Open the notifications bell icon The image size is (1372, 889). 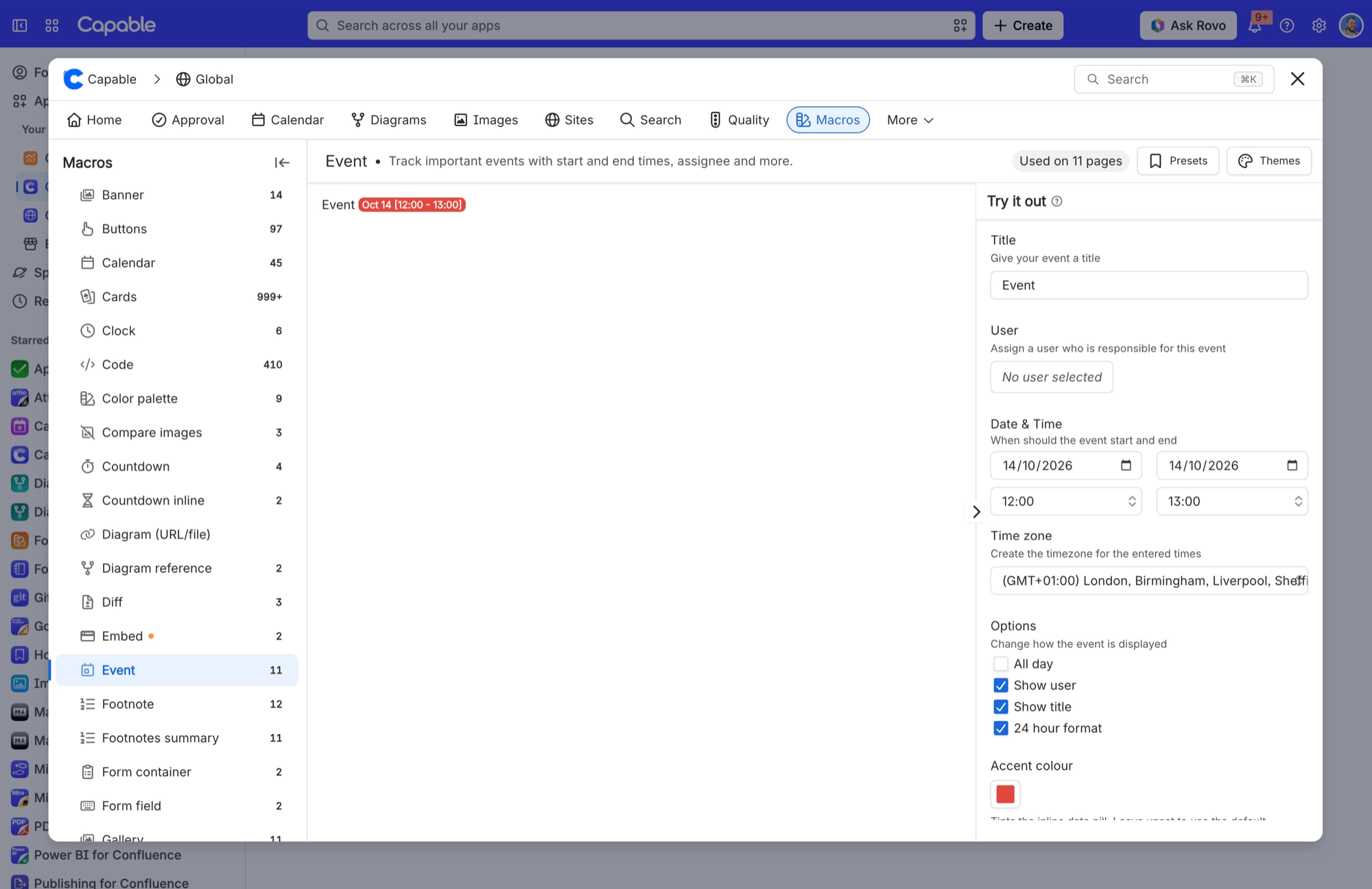tap(1255, 25)
